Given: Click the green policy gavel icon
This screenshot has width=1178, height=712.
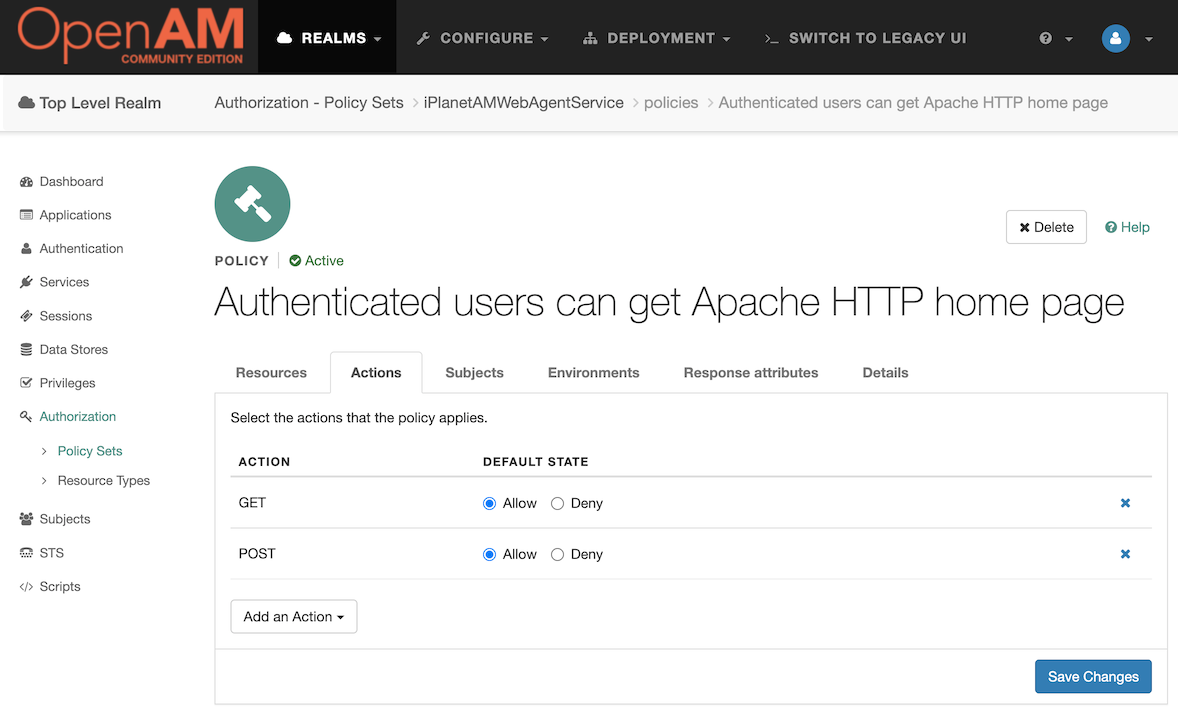Looking at the screenshot, I should tap(252, 204).
